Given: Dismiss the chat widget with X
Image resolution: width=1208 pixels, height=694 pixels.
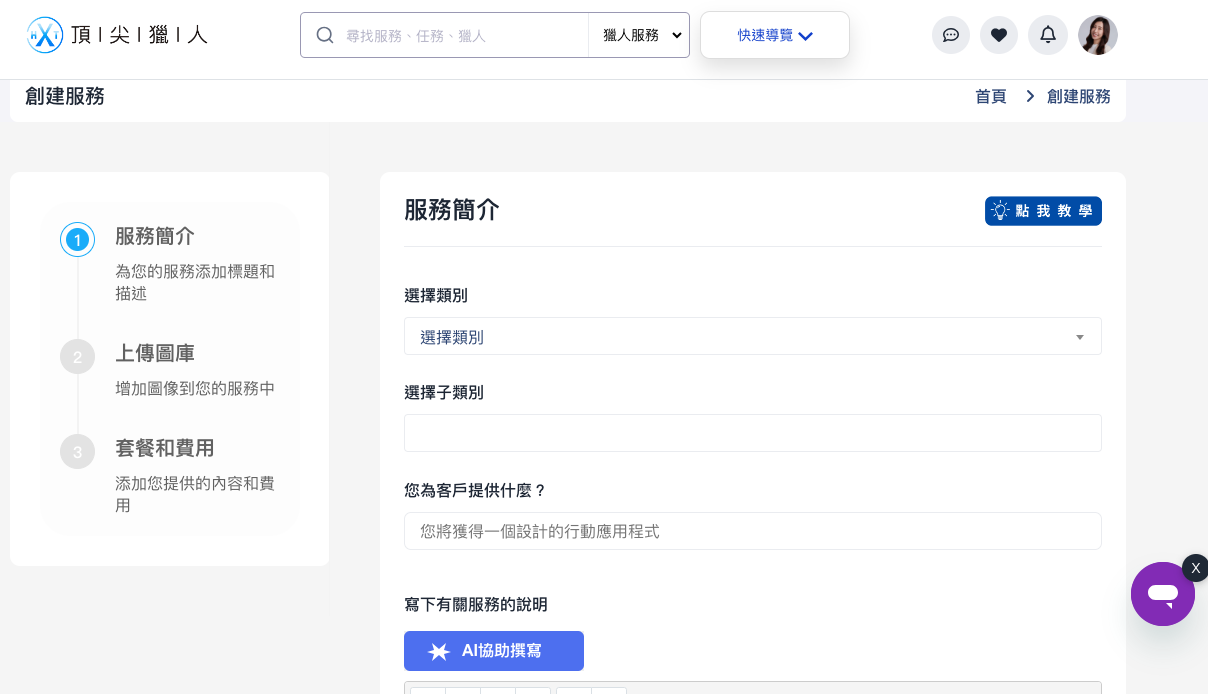Looking at the screenshot, I should [x=1195, y=568].
